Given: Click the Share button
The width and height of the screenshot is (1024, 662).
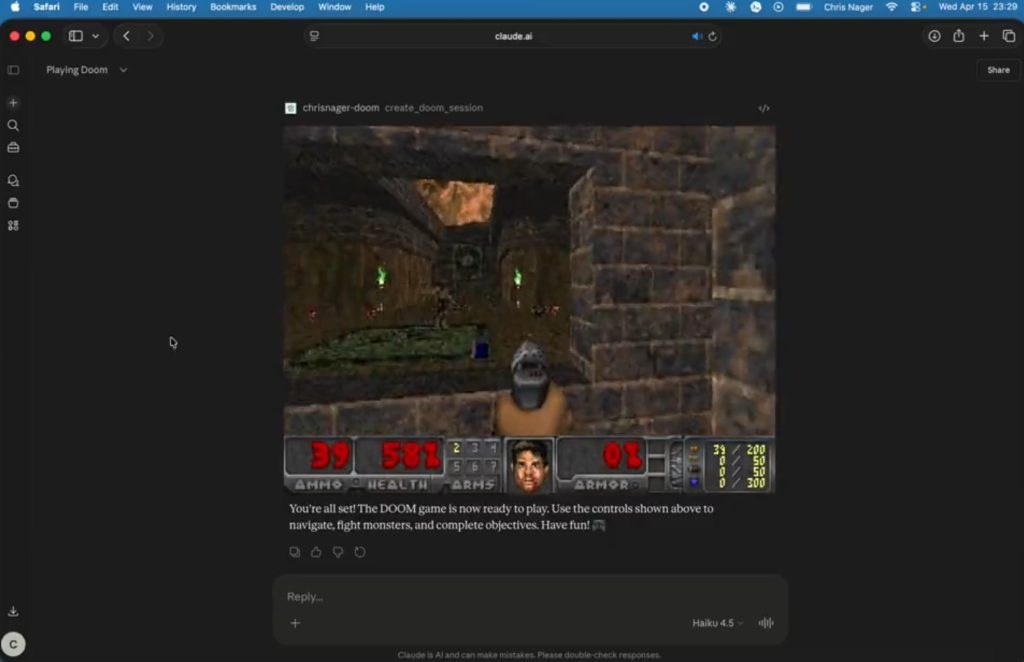Looking at the screenshot, I should 998,70.
